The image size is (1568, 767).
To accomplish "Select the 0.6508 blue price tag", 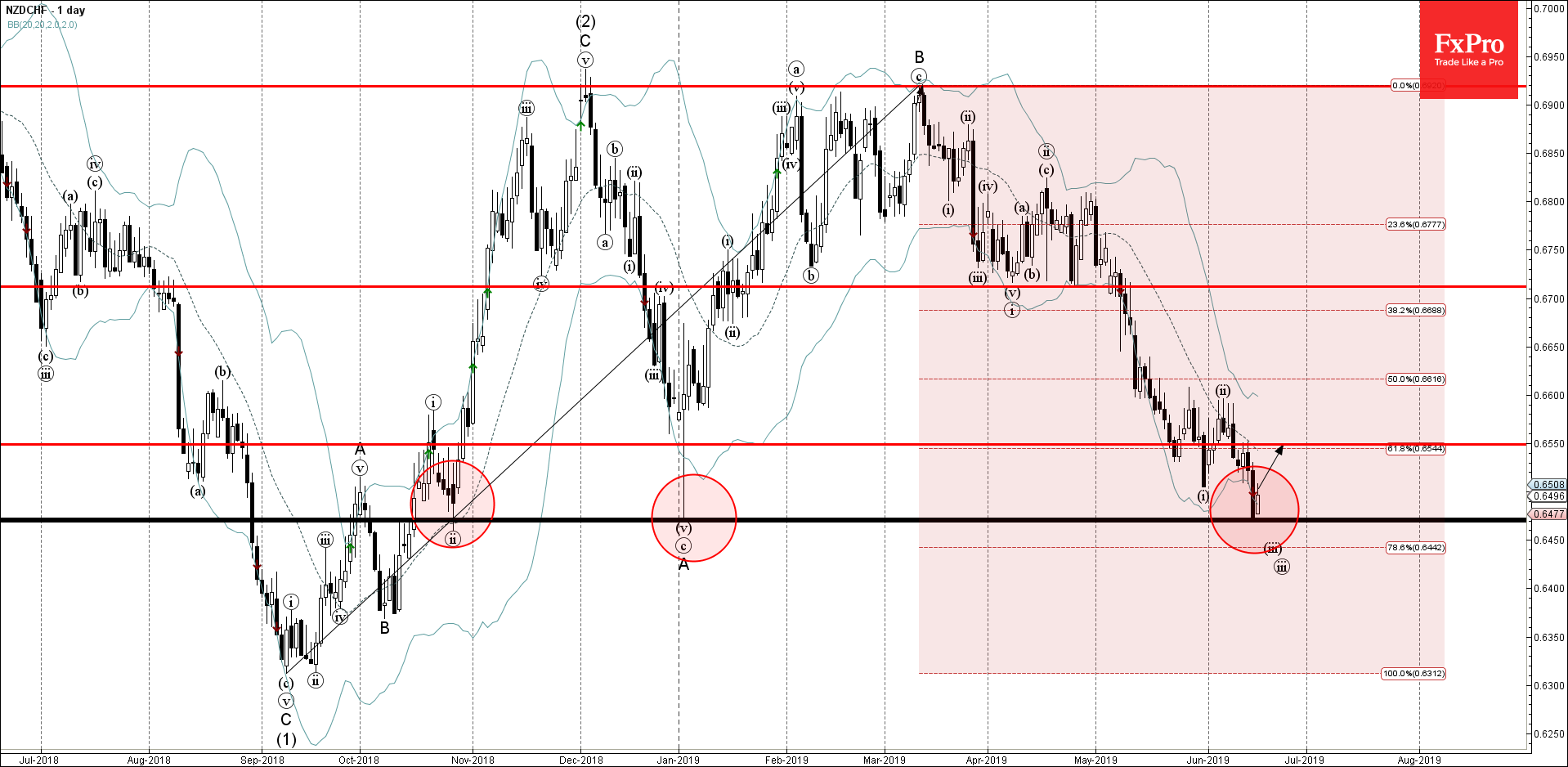I will click(x=1548, y=485).
